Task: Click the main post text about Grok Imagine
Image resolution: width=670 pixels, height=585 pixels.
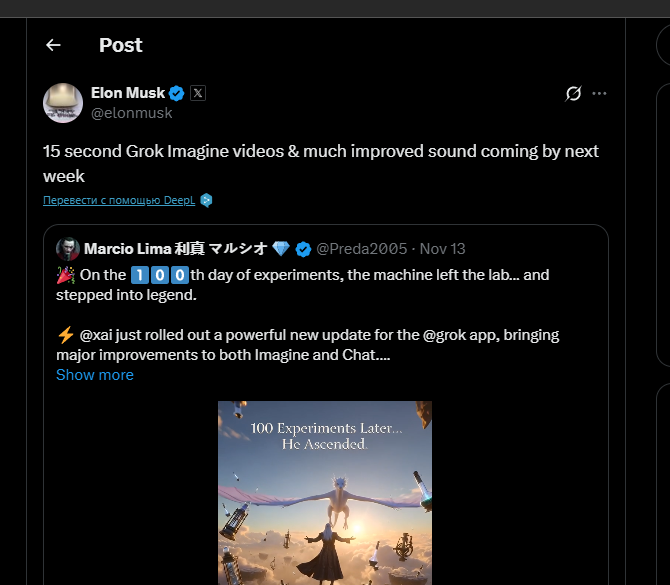Action: (x=320, y=163)
